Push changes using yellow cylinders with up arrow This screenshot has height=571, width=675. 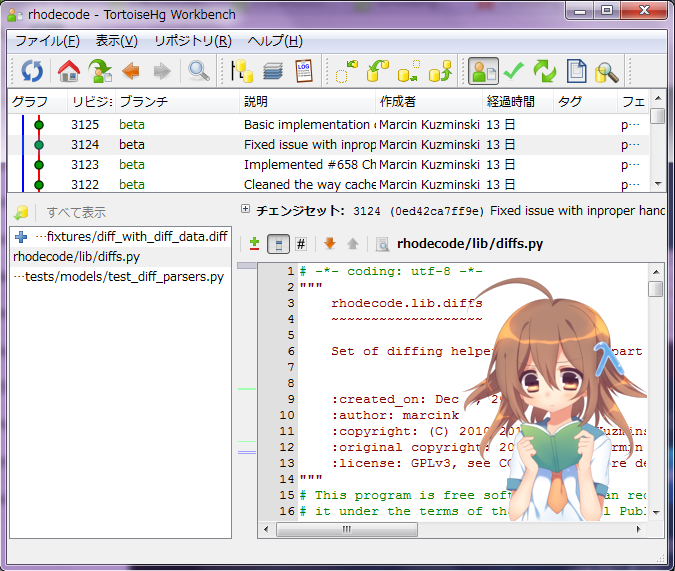click(x=440, y=71)
